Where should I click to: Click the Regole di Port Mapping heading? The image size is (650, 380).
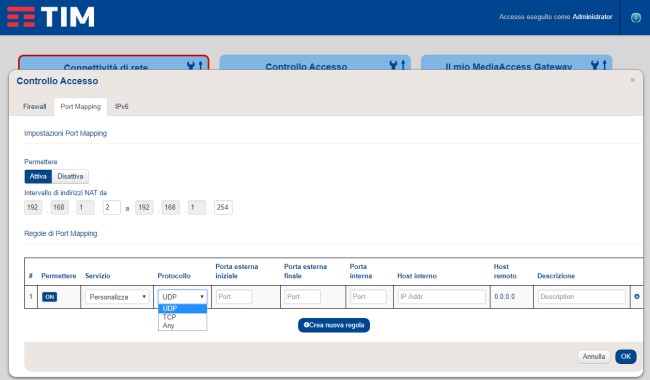61,234
